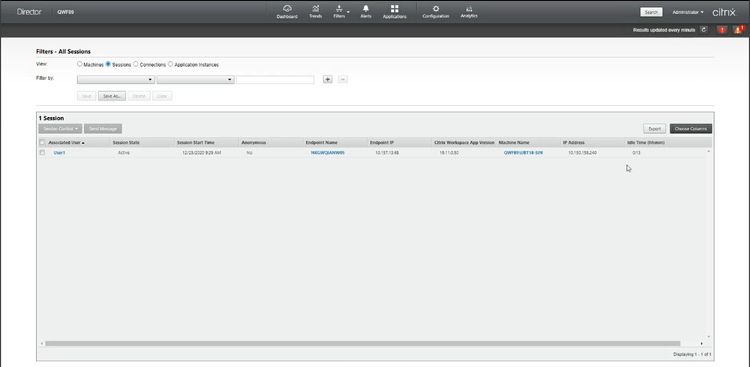Add a filter condition with plus

(328, 79)
